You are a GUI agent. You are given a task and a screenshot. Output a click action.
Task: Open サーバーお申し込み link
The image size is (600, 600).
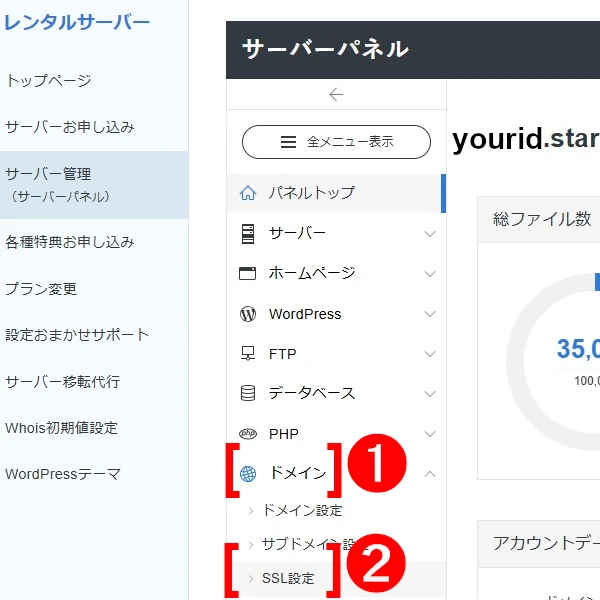[x=70, y=127]
